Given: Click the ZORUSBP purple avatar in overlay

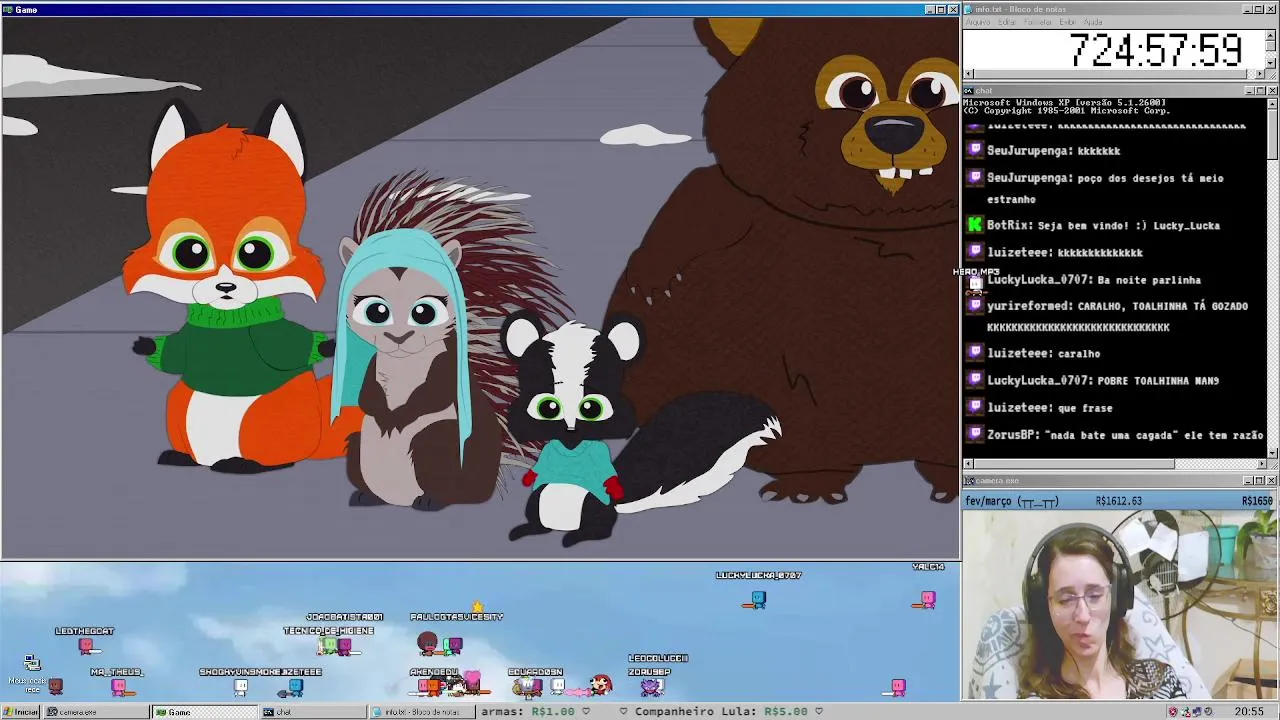Looking at the screenshot, I should (652, 687).
